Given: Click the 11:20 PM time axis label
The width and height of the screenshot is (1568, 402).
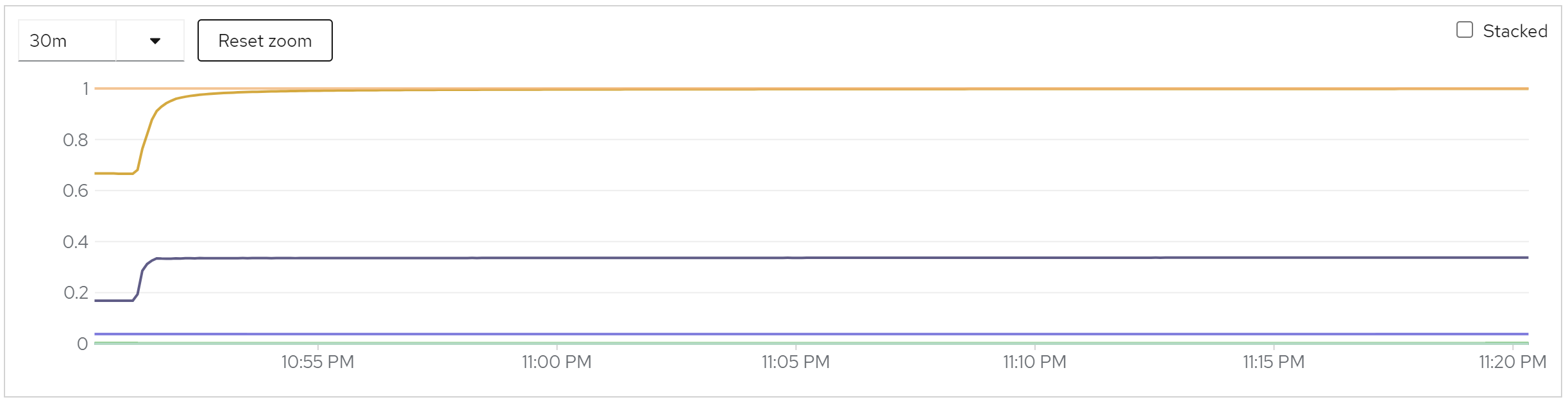Looking at the screenshot, I should [1512, 362].
